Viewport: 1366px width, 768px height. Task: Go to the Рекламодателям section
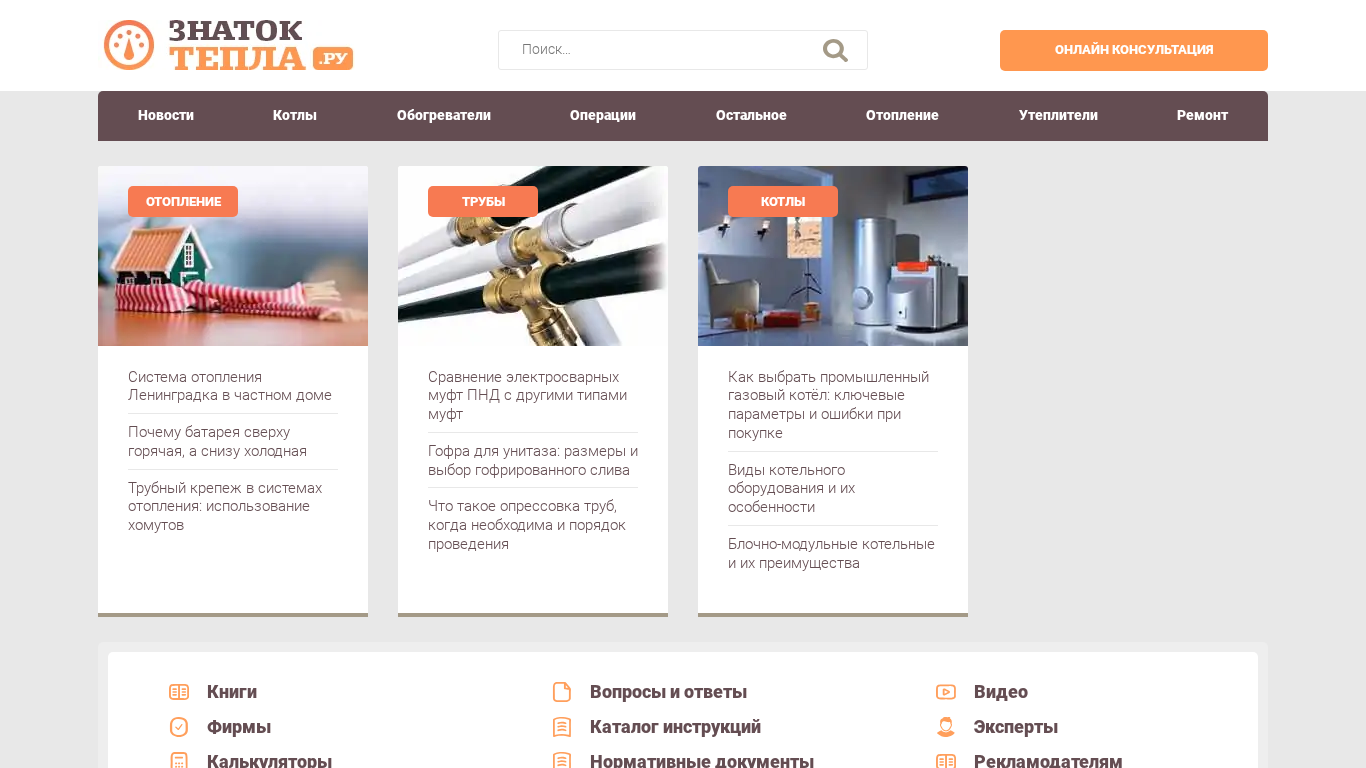(x=1048, y=761)
